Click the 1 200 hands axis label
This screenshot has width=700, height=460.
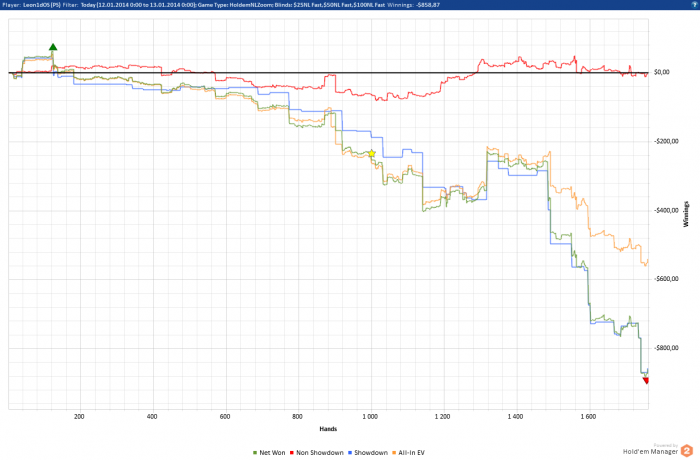click(442, 416)
